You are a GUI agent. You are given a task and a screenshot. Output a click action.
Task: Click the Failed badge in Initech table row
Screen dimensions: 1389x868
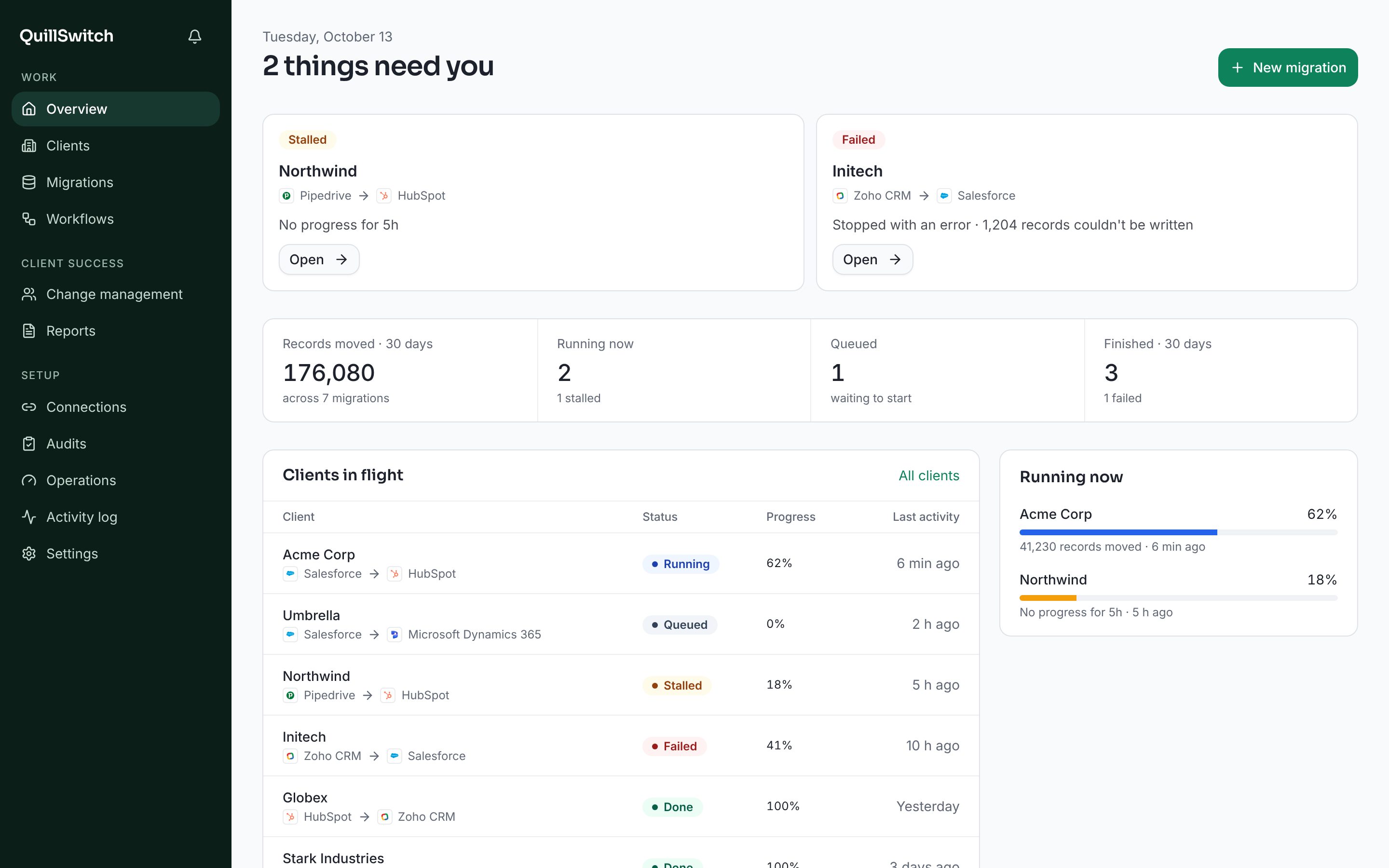point(674,746)
